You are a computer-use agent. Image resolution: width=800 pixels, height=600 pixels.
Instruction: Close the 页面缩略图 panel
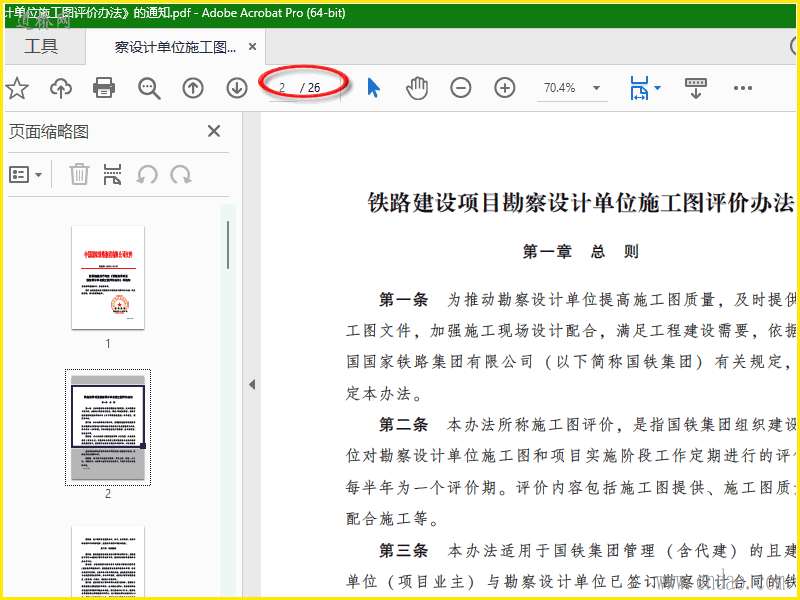[214, 131]
